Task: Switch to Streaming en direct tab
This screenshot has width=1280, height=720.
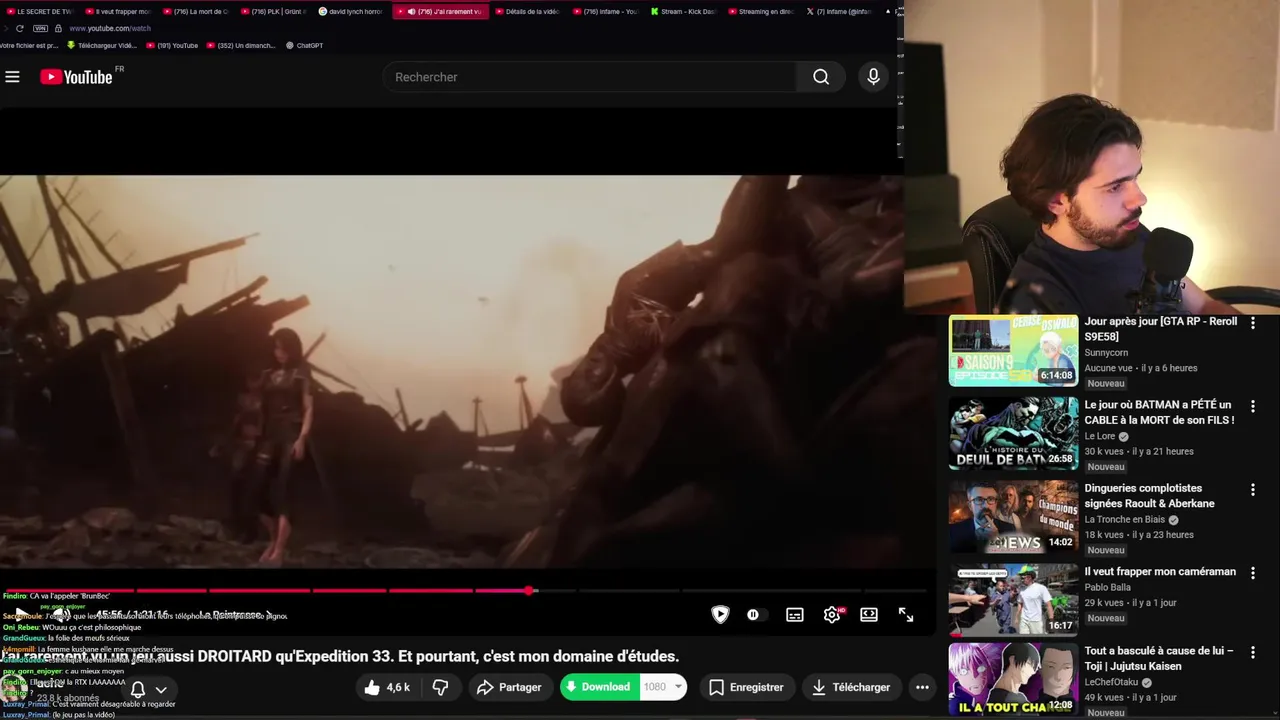Action: 762,11
